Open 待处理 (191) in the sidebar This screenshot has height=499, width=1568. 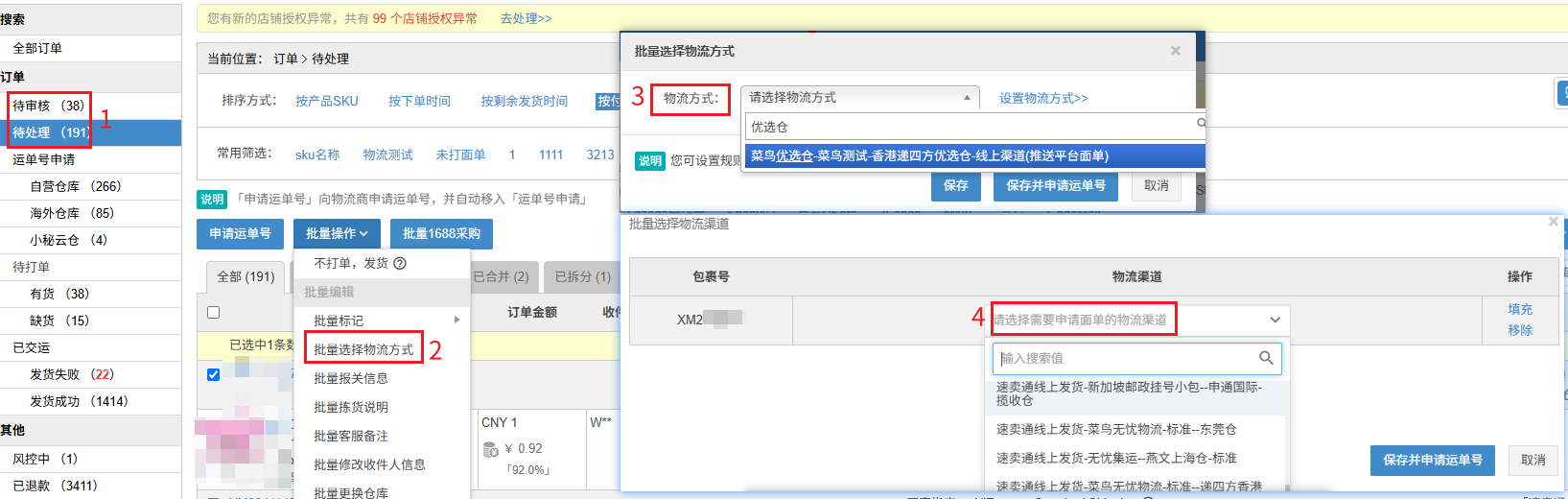[90, 132]
